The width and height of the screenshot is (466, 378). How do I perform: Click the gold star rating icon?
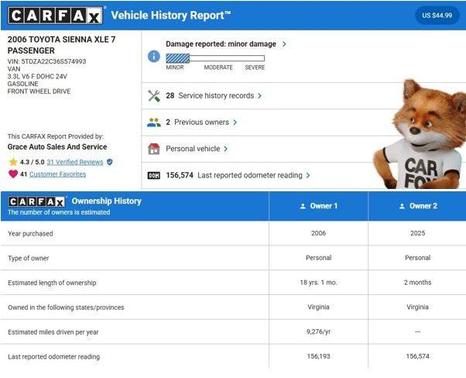coord(13,162)
